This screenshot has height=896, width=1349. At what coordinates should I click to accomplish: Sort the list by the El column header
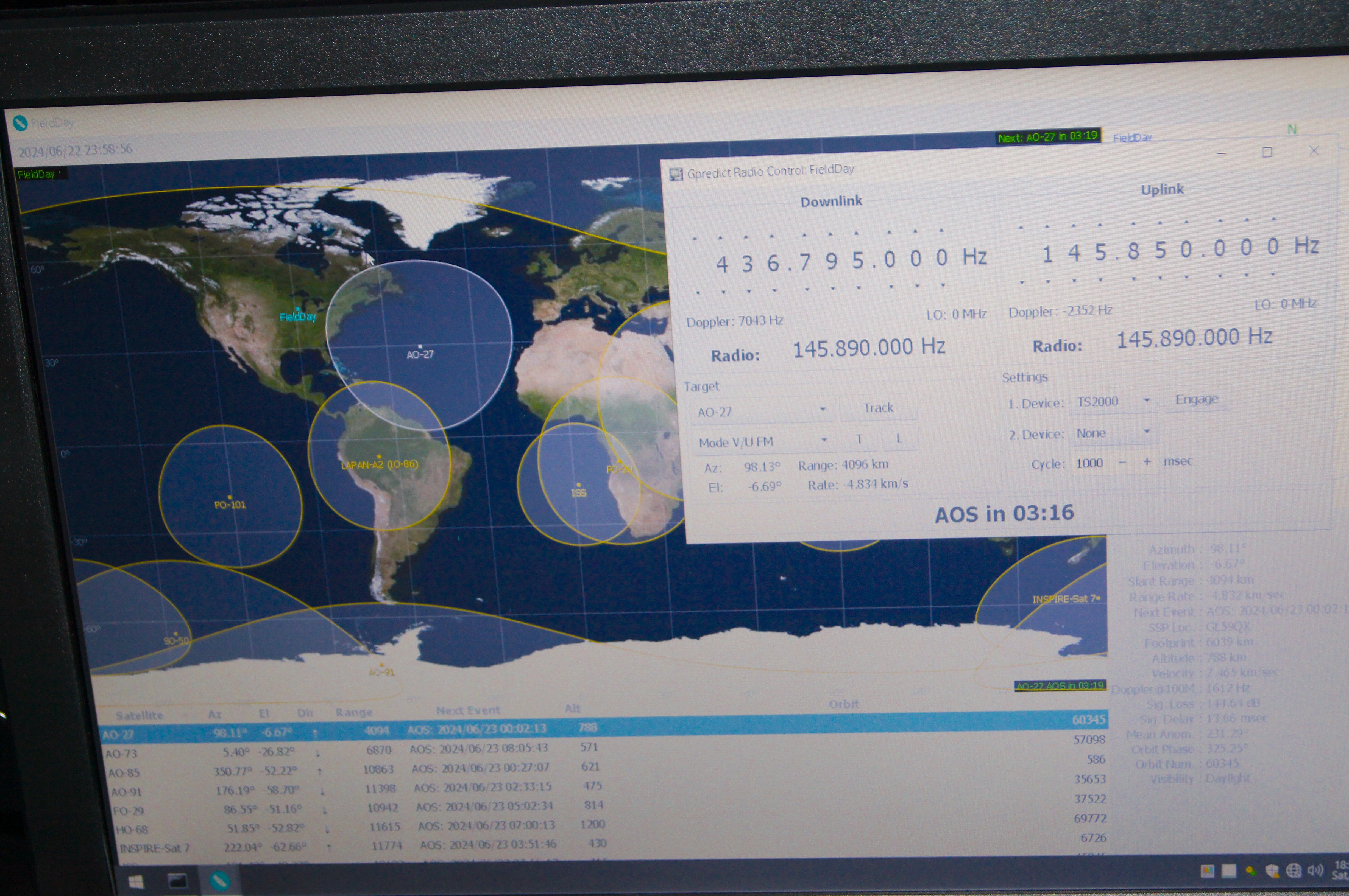[264, 714]
